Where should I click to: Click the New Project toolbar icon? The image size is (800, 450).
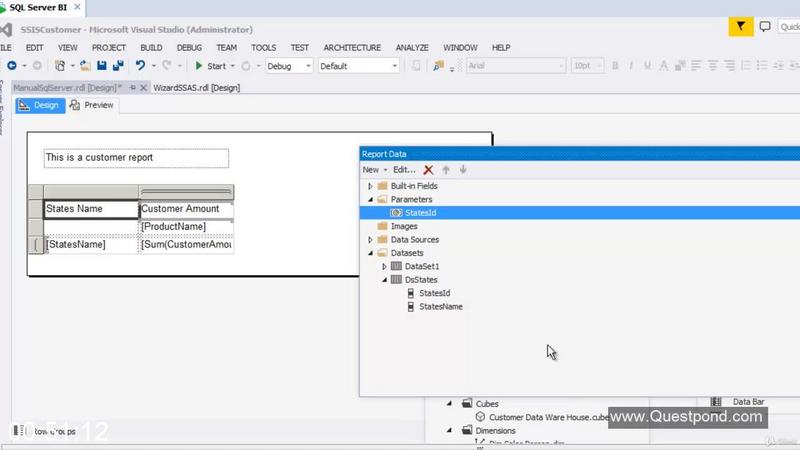[60, 66]
